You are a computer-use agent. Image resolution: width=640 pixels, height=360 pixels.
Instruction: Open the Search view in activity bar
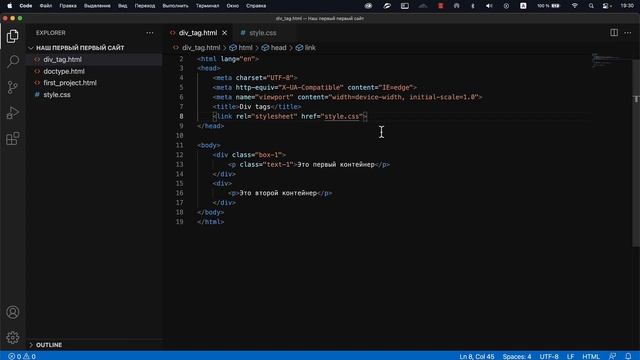[x=13, y=62]
